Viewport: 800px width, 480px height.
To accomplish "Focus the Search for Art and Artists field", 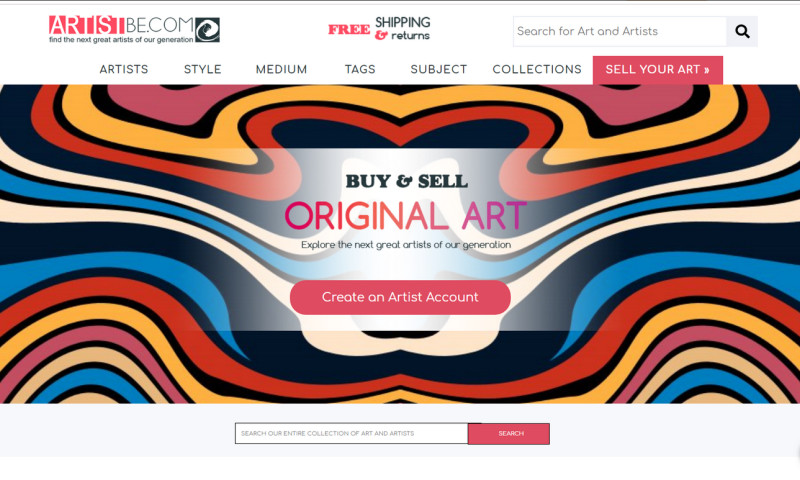I will [620, 32].
